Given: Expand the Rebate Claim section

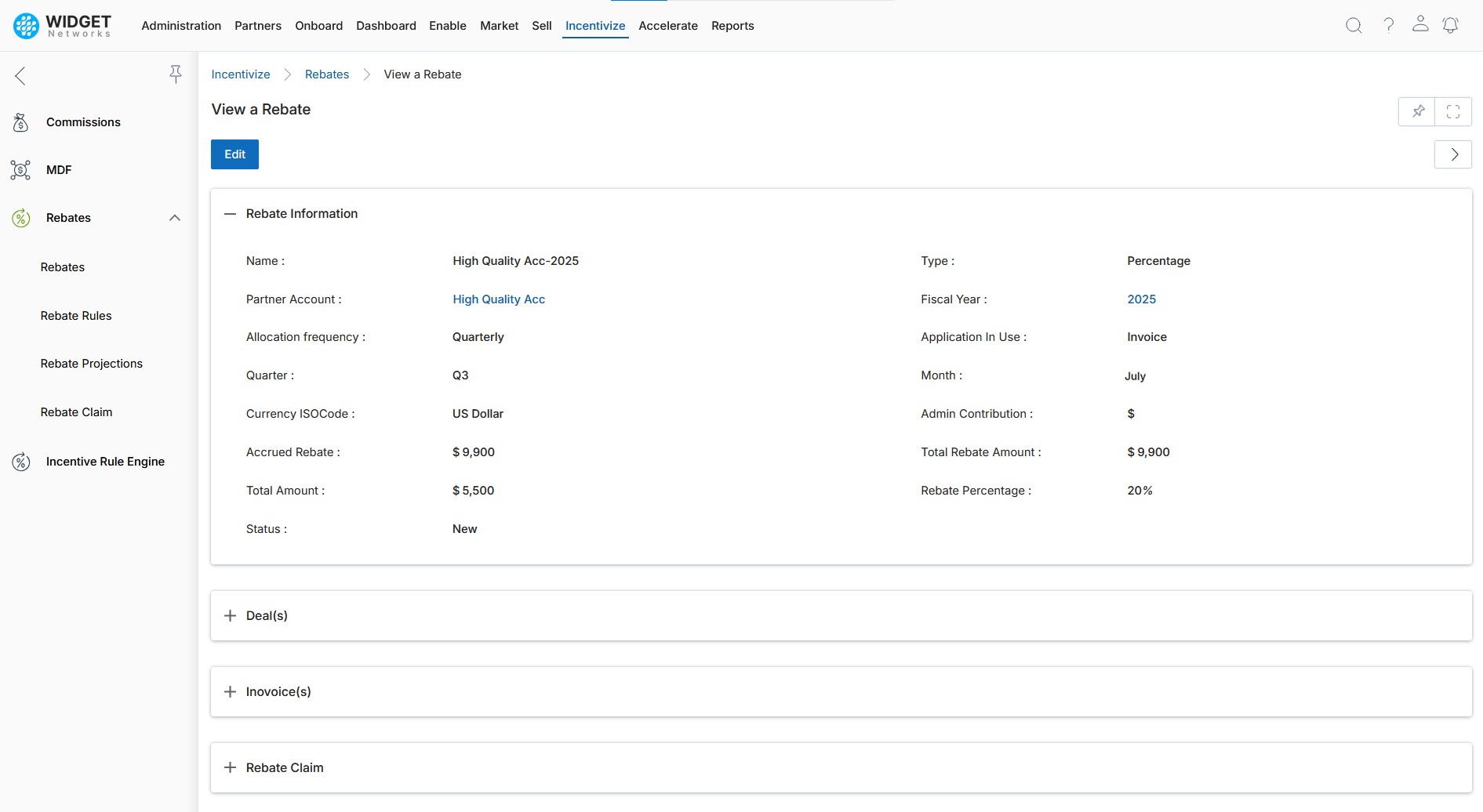Looking at the screenshot, I should [x=230, y=768].
